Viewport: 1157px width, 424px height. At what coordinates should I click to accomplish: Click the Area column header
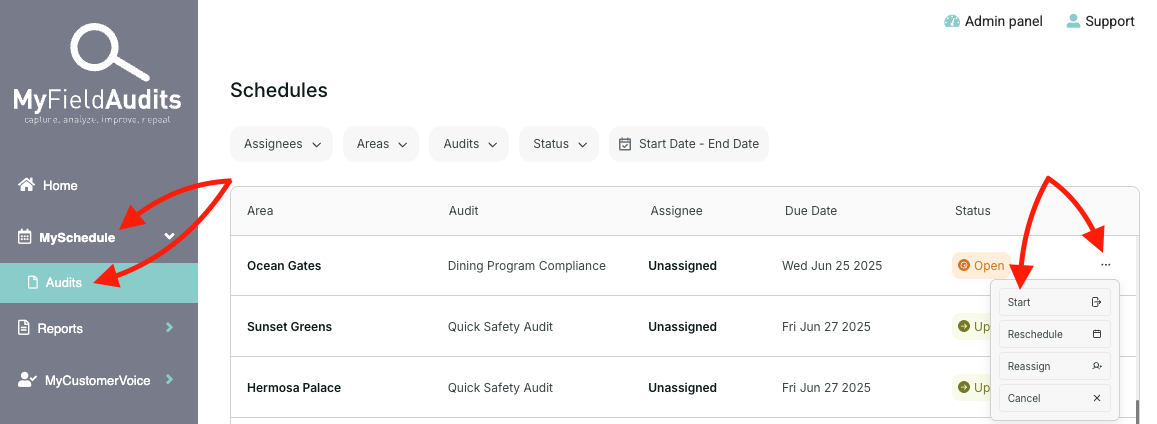[x=260, y=210]
